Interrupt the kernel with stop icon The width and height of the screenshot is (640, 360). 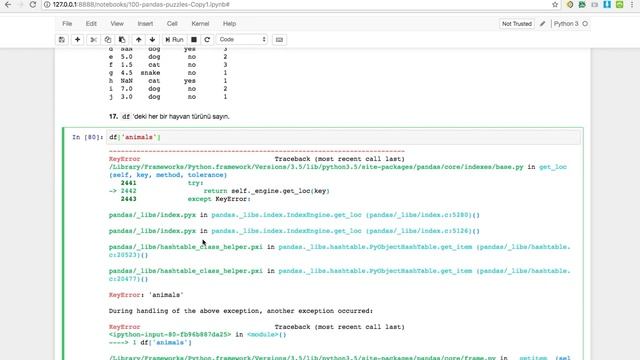194,40
